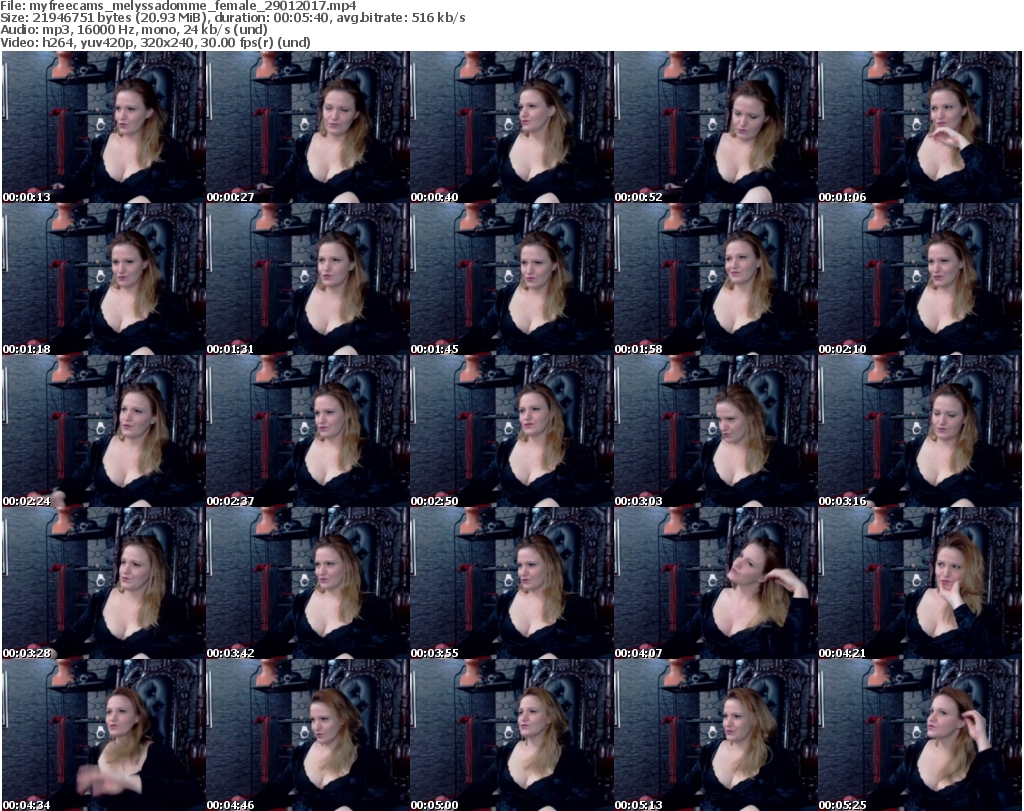View thumbnail labeled 00:04:34
Screen dimensions: 1024x811
click(104, 735)
